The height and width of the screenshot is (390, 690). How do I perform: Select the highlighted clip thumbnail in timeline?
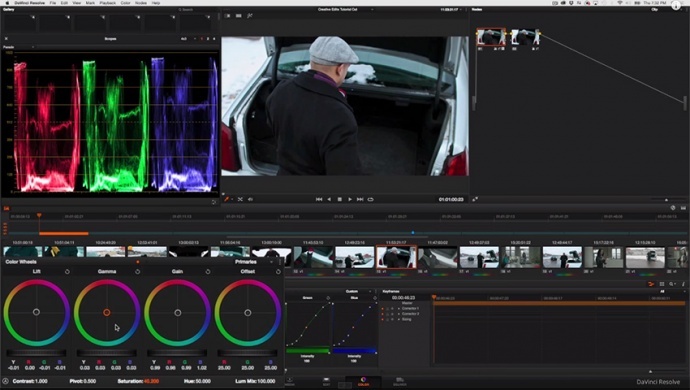(x=396, y=257)
